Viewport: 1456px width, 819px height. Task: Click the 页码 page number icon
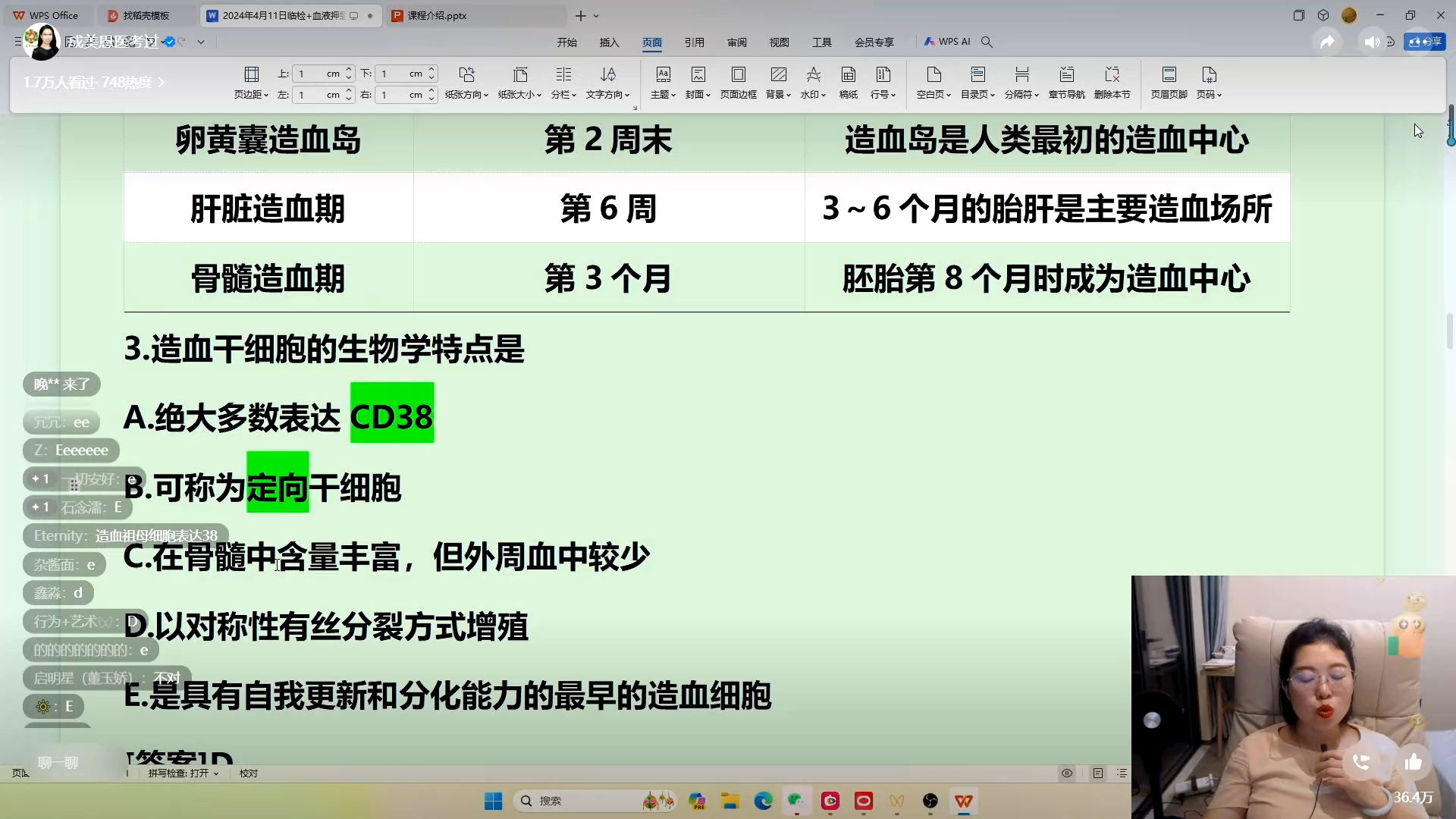click(x=1209, y=74)
